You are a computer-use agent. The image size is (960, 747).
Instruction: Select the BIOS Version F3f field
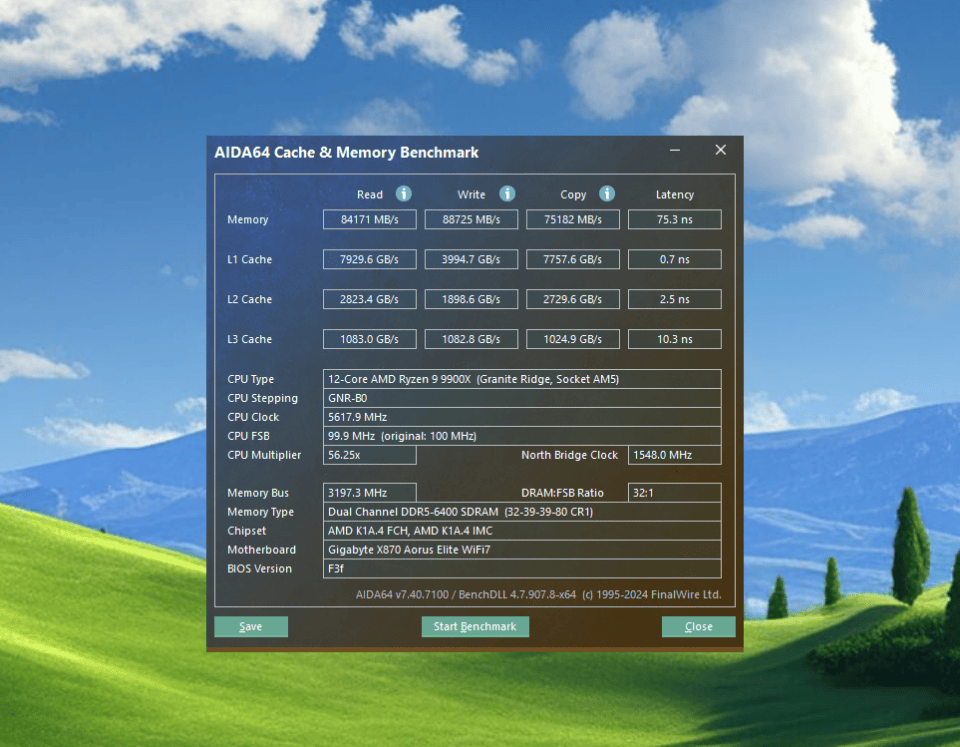click(520, 568)
